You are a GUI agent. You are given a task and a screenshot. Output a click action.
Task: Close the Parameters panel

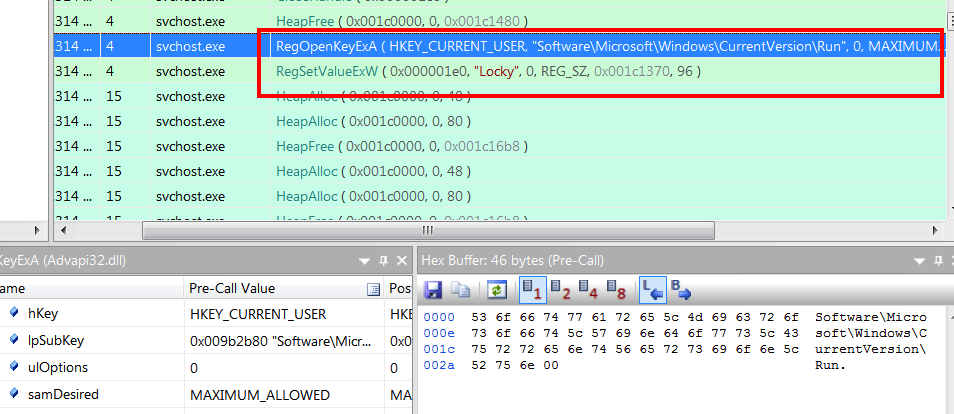tap(399, 260)
